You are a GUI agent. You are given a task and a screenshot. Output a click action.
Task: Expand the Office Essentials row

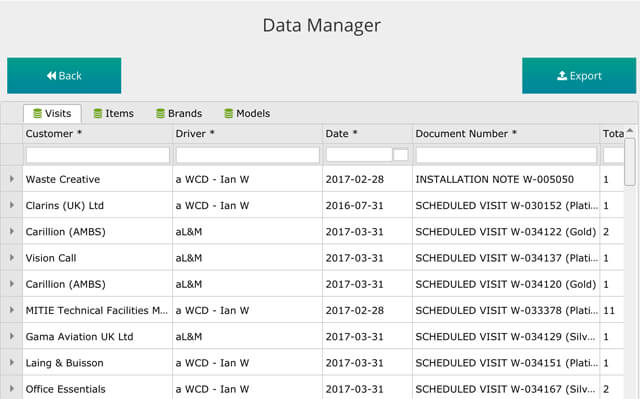12,388
